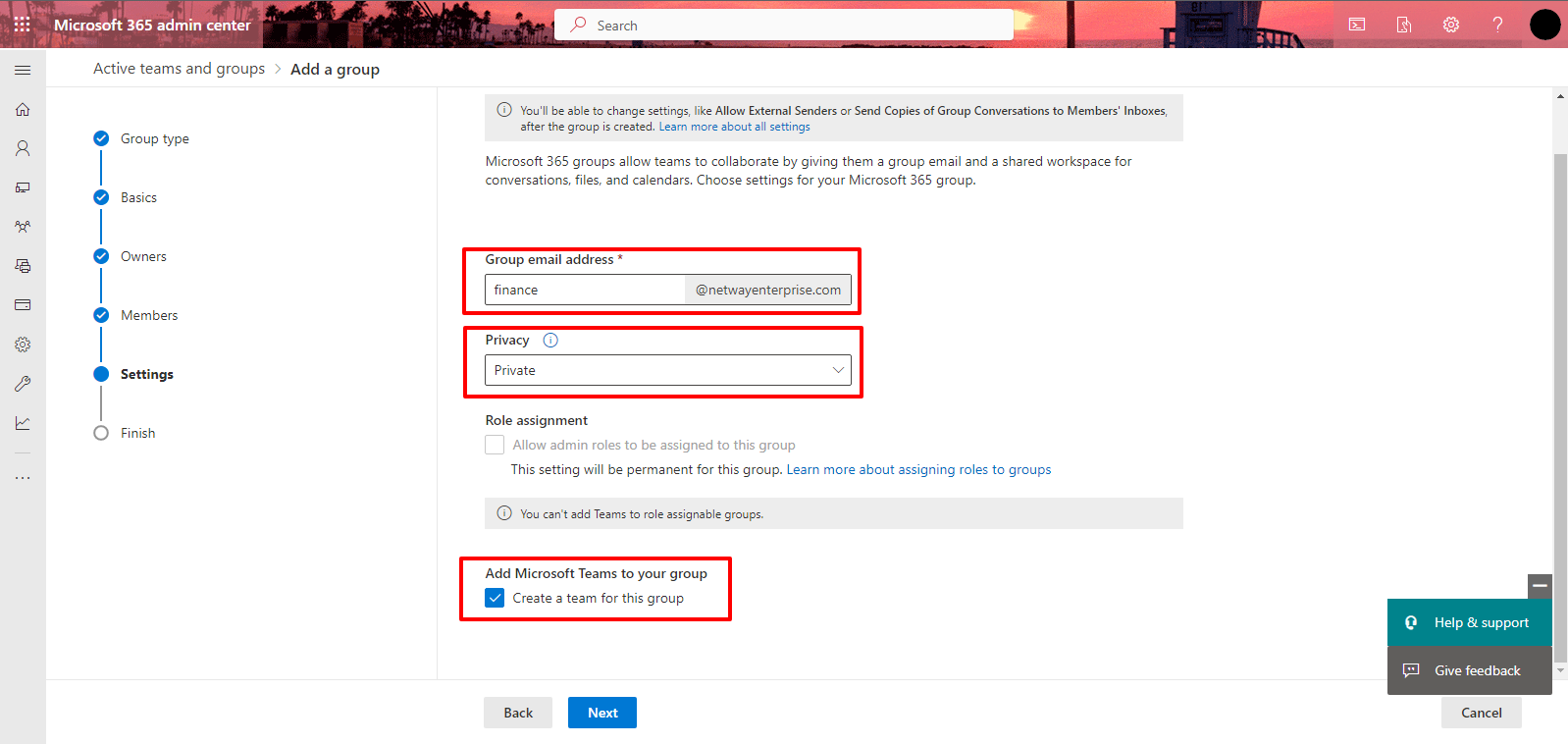This screenshot has height=744, width=1568.
Task: Open the Billing card icon in sidebar
Action: [23, 305]
